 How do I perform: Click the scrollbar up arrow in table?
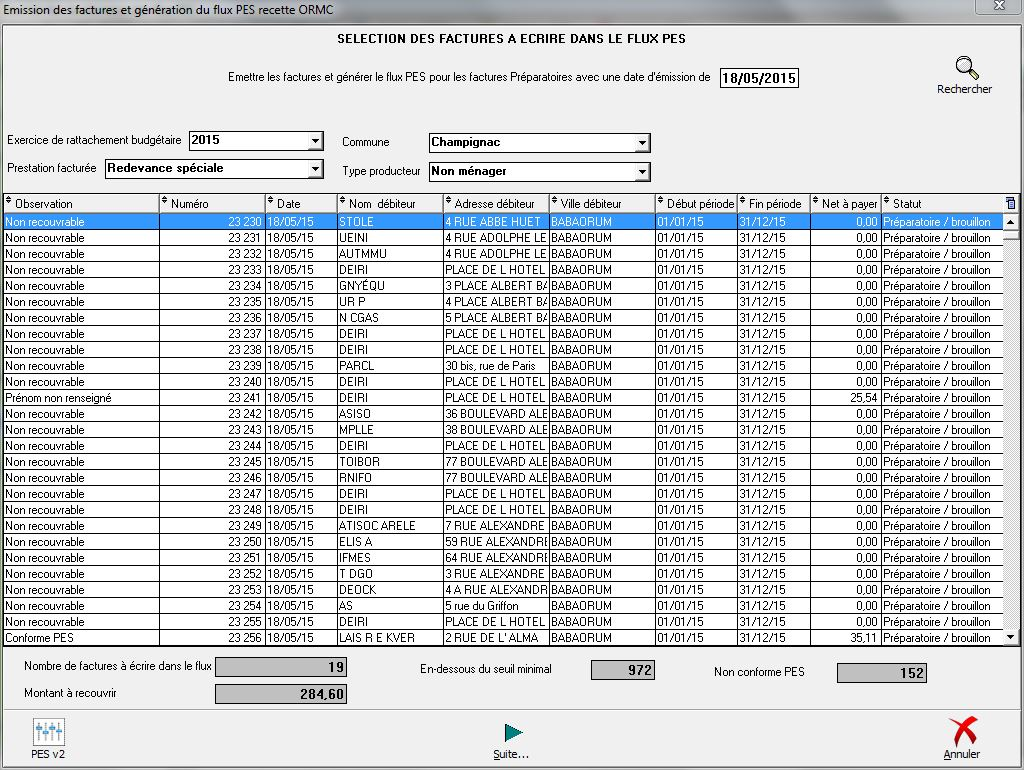pos(1010,222)
